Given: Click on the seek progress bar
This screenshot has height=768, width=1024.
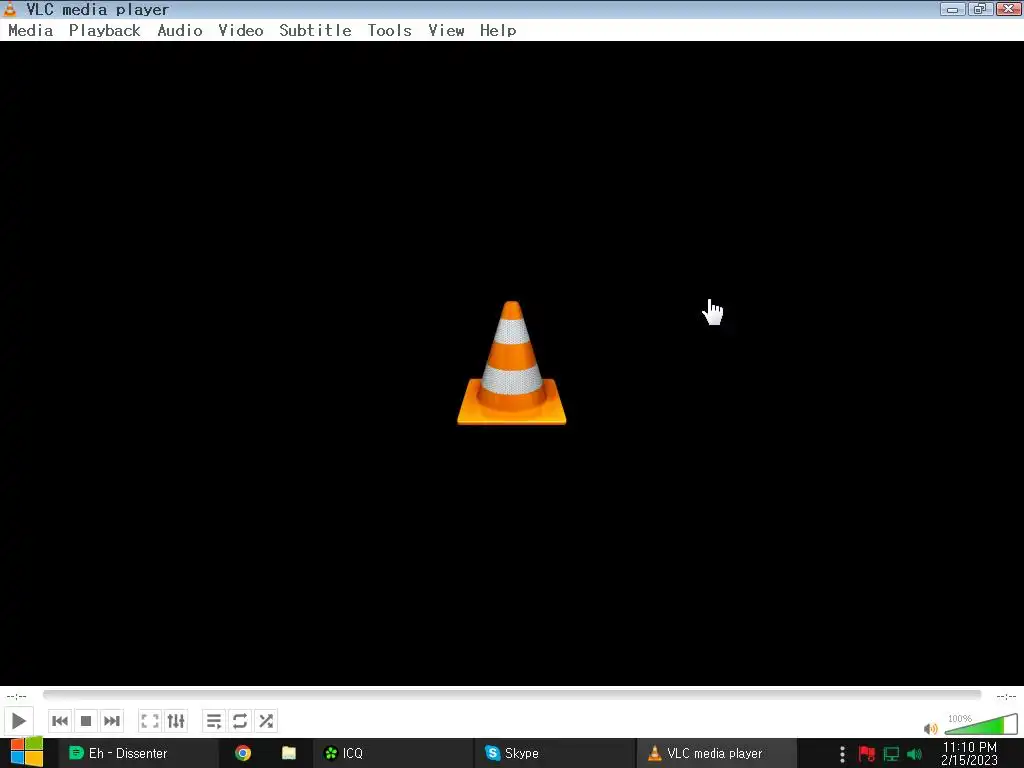Looking at the screenshot, I should [x=512, y=695].
